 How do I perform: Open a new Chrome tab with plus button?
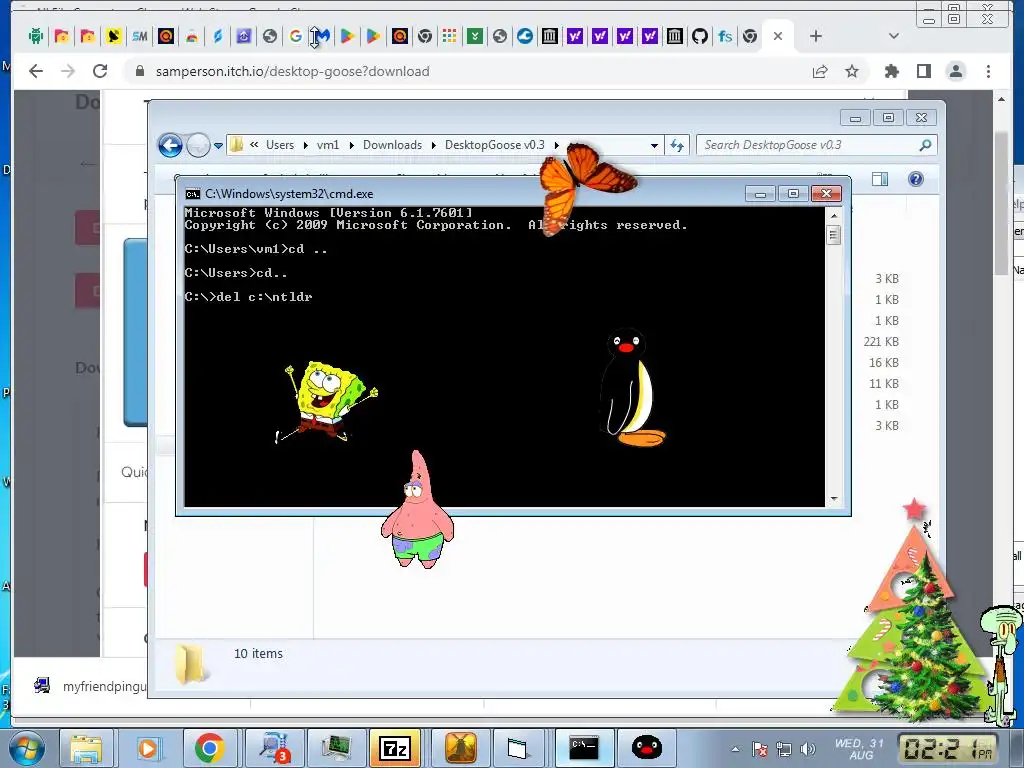[x=816, y=37]
